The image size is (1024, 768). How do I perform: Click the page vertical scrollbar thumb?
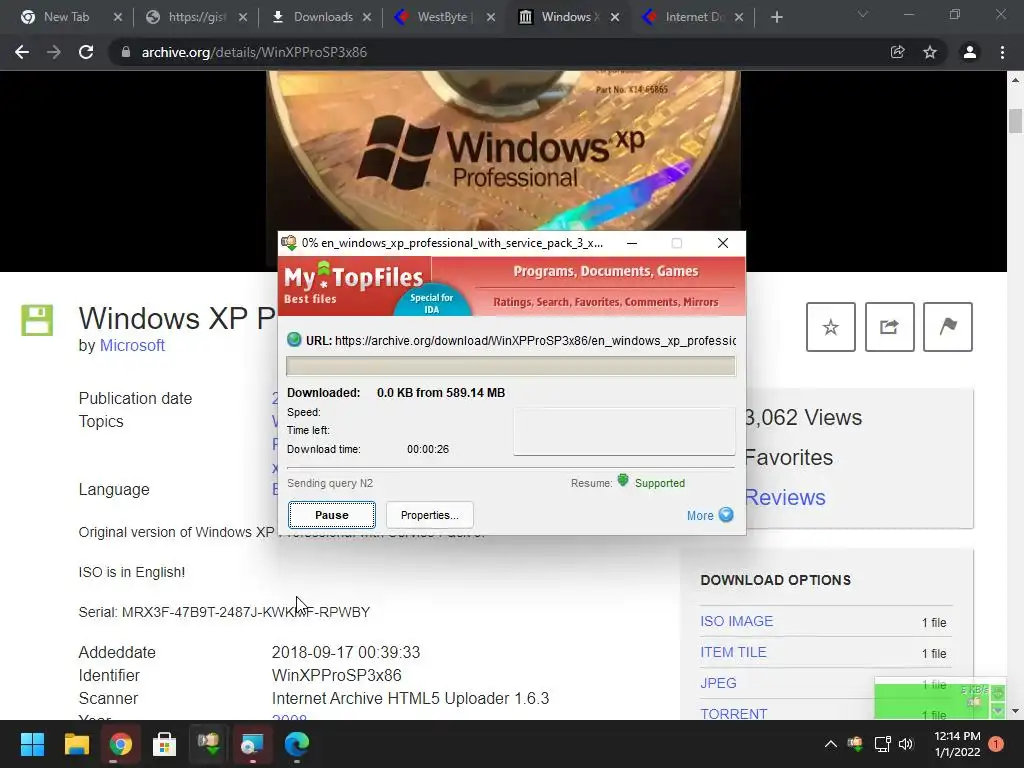tap(1015, 121)
